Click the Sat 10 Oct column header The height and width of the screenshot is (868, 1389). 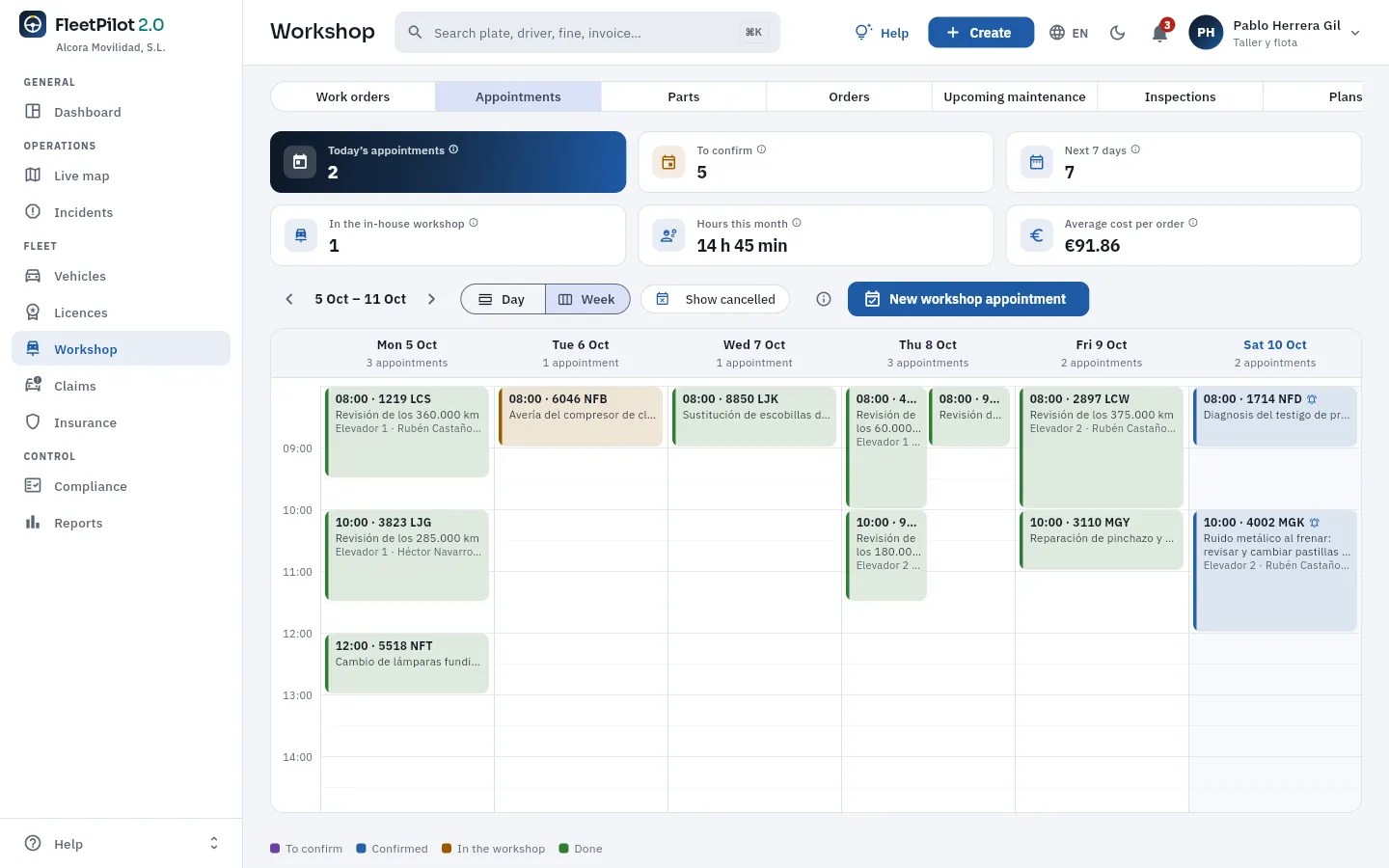[1275, 353]
